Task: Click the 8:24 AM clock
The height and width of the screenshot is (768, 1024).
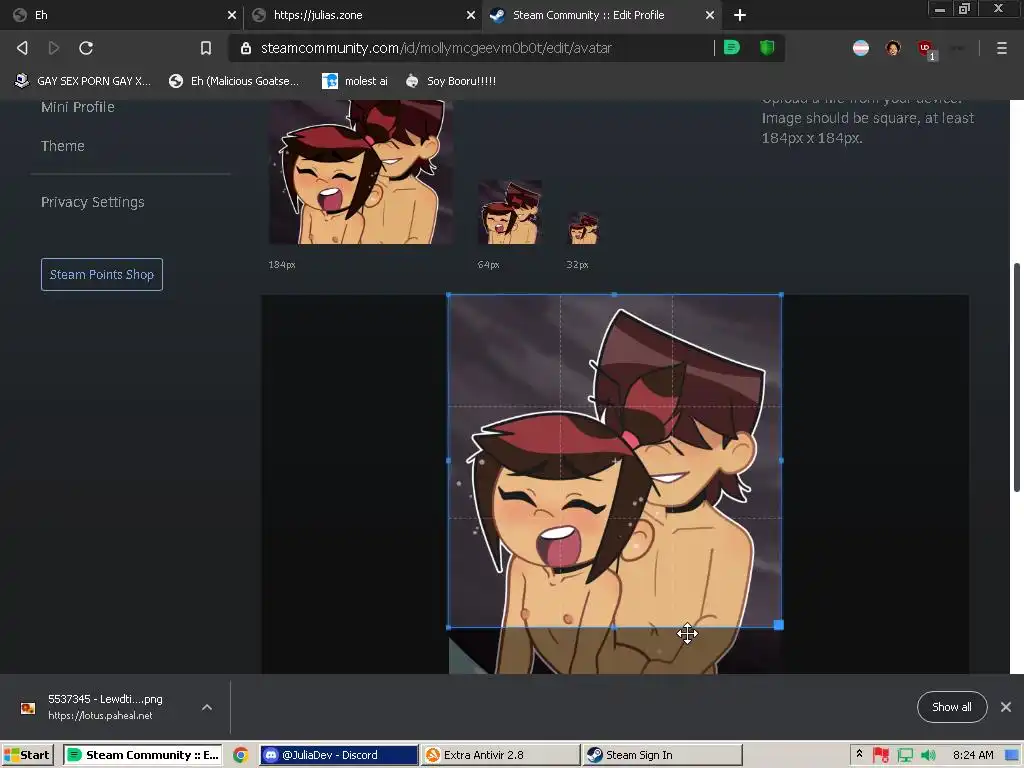Action: coord(973,755)
